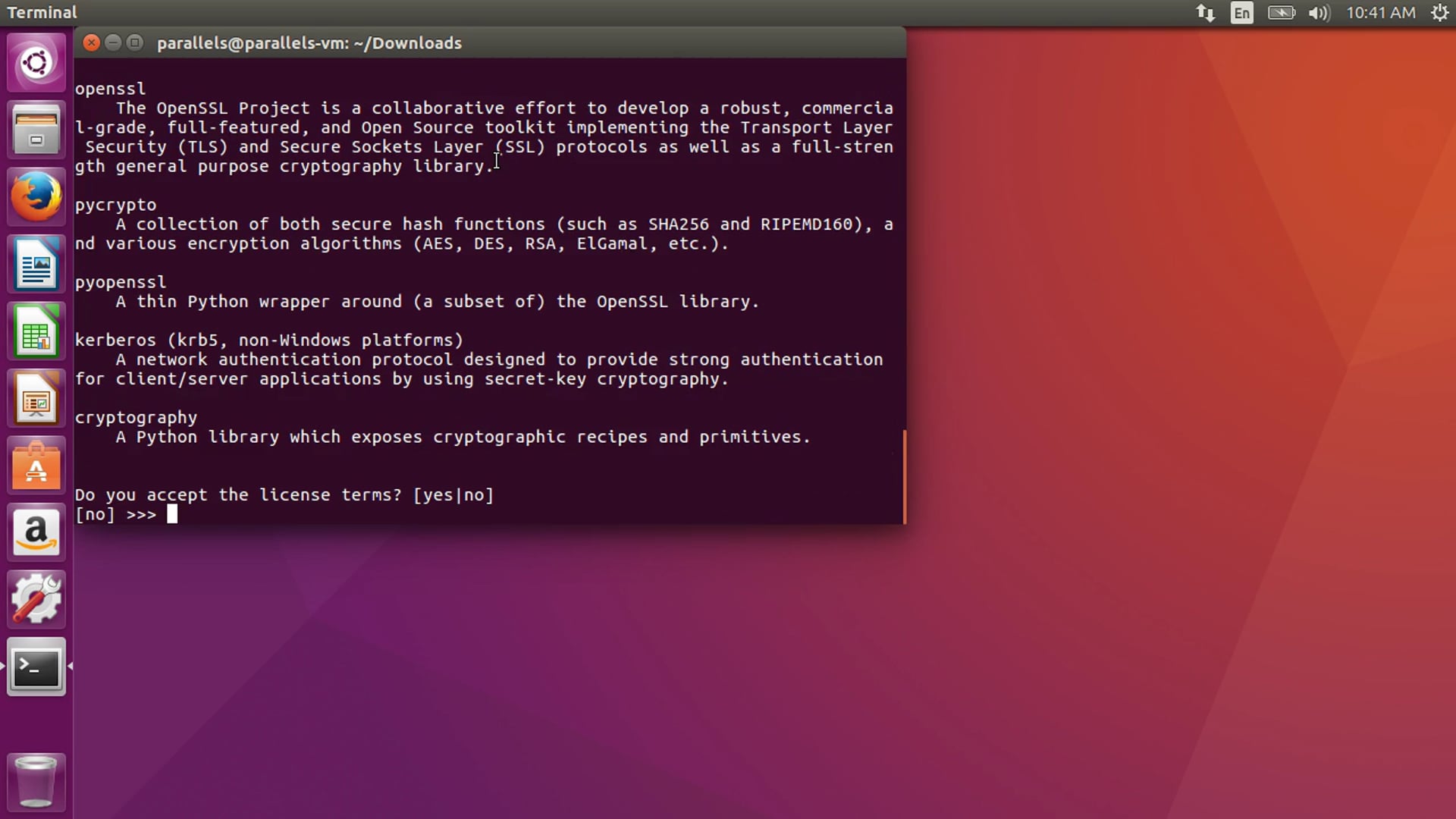Click the battery status indicator
This screenshot has width=1456, height=819.
tap(1281, 12)
